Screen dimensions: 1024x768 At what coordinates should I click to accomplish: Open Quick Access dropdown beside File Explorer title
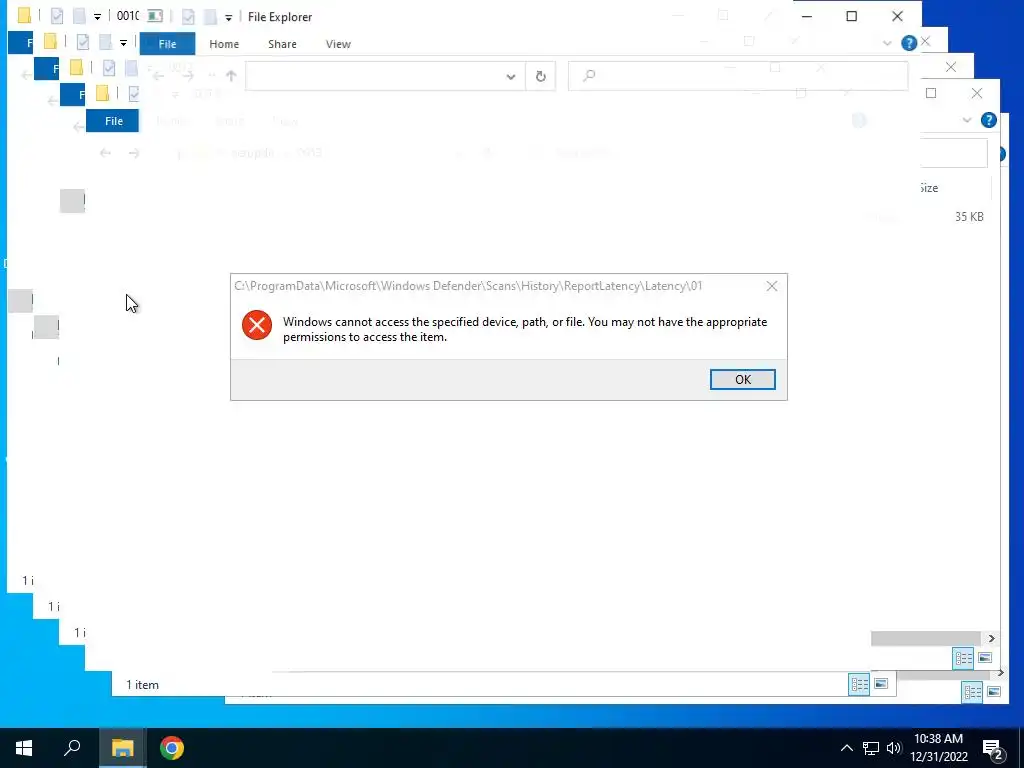tap(228, 18)
